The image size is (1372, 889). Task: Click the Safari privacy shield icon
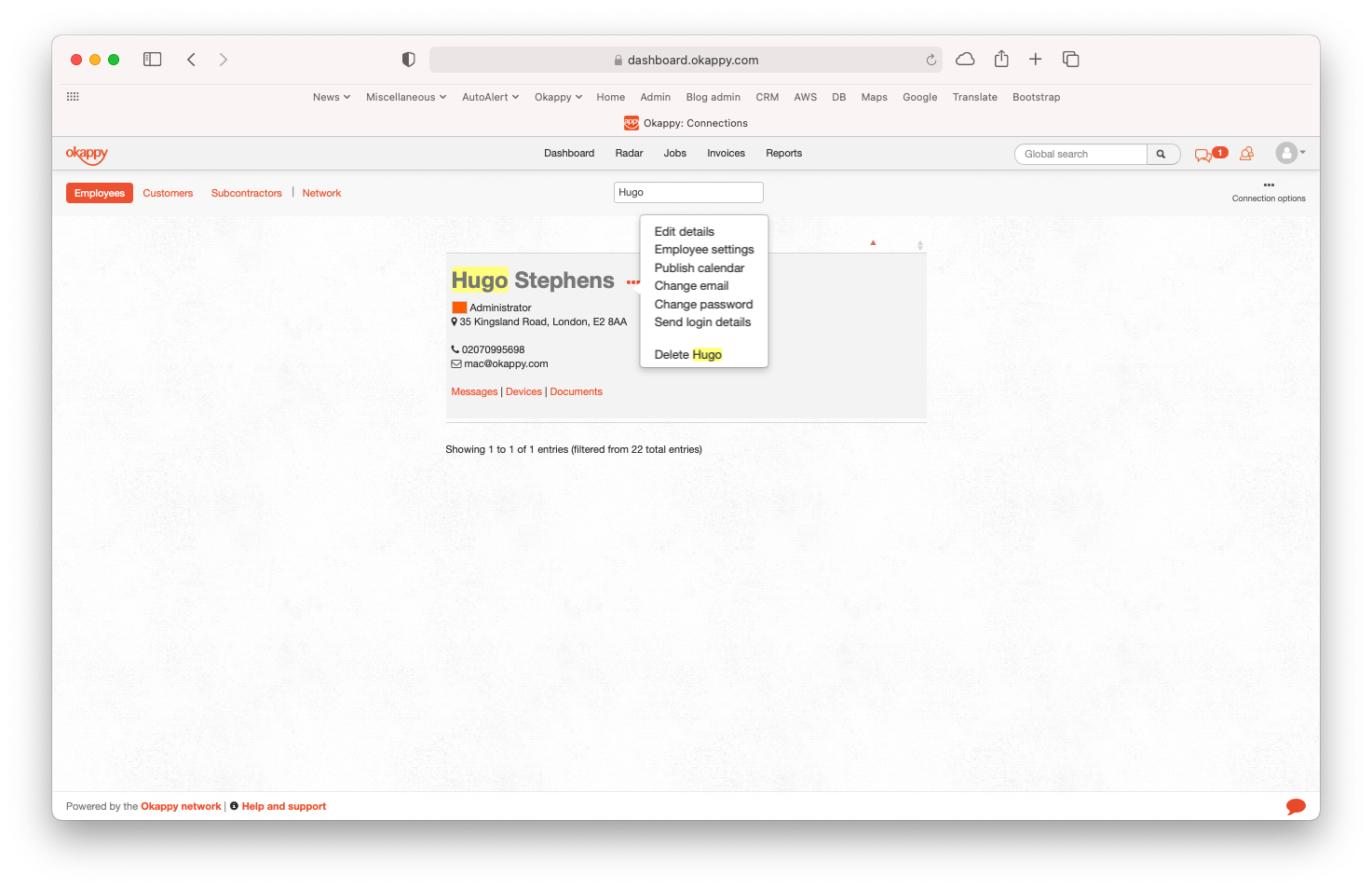(408, 60)
